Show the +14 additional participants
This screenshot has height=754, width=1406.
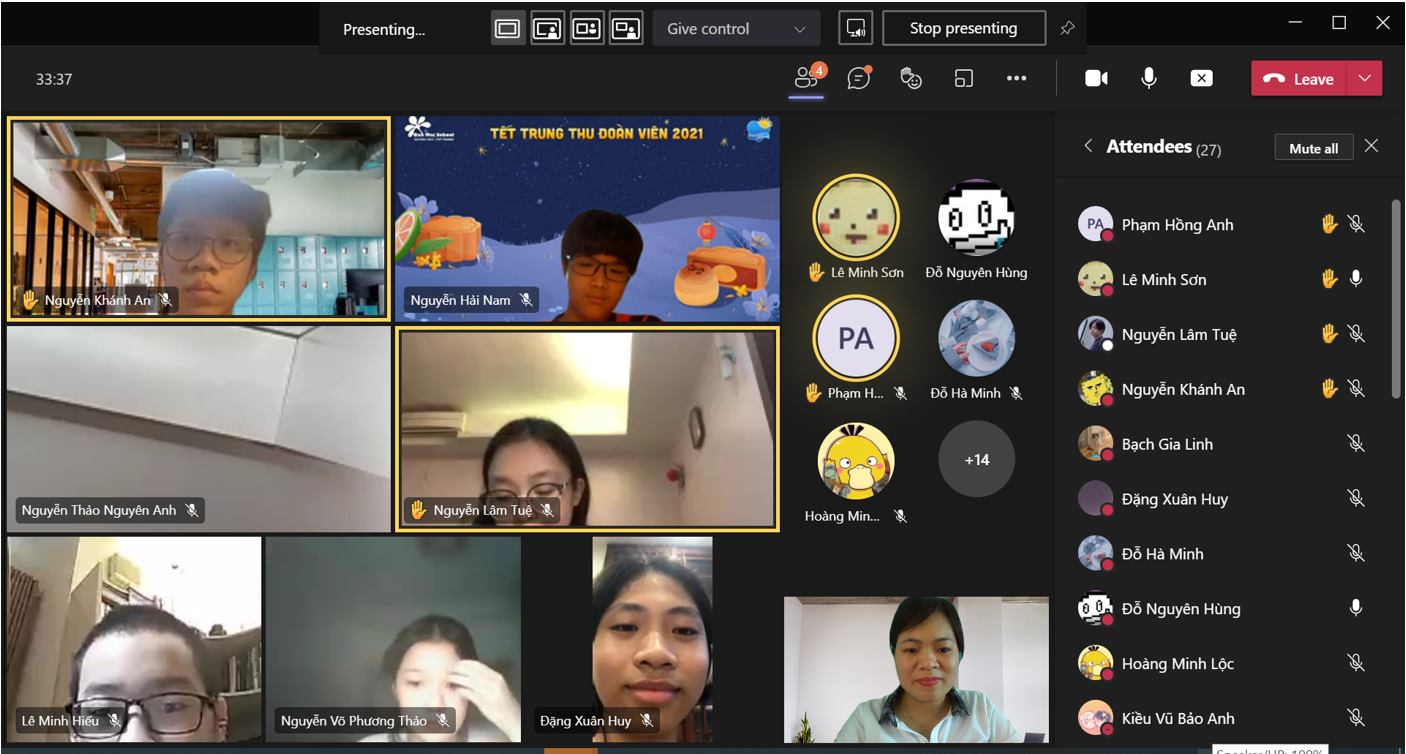(x=976, y=460)
